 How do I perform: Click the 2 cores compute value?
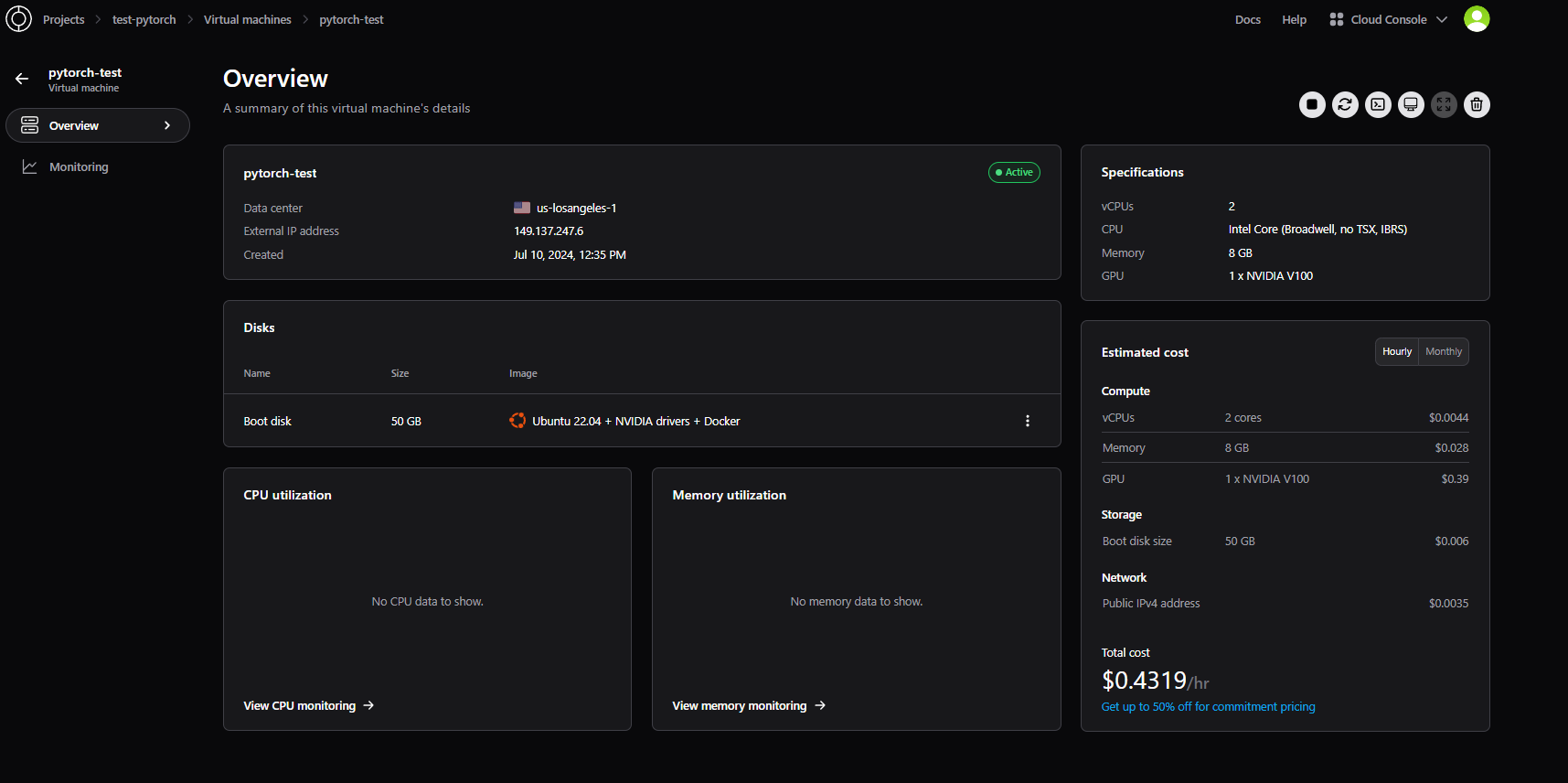pos(1243,417)
